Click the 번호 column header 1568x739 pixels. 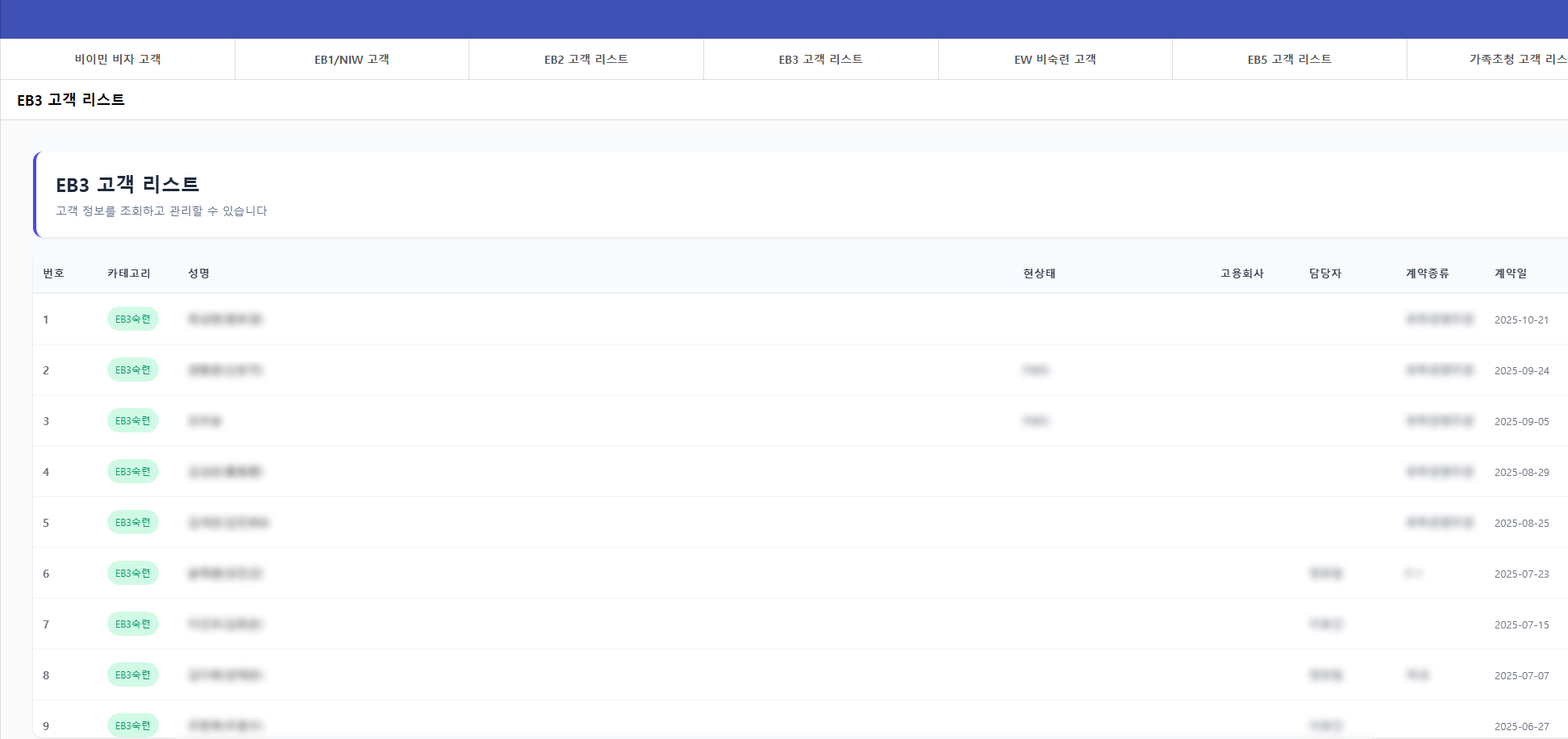(53, 273)
